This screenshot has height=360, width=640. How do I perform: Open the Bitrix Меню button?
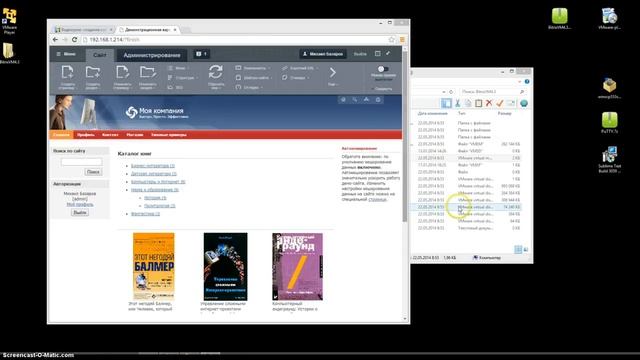[66, 54]
